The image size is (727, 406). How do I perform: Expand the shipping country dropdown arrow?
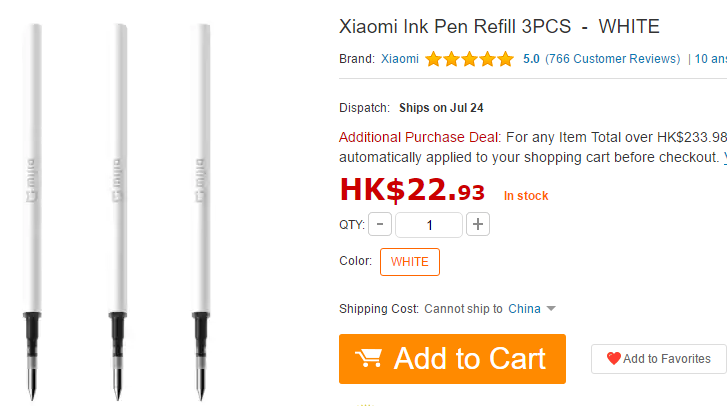coord(551,309)
